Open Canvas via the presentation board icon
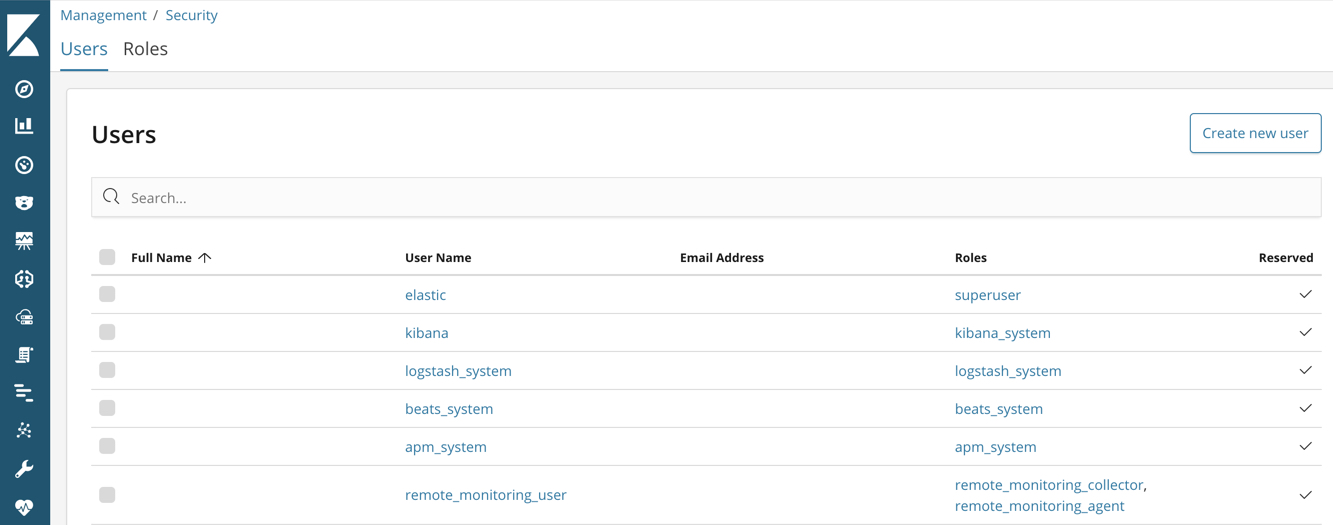Screen dimensions: 1333x525 click(x=24, y=241)
